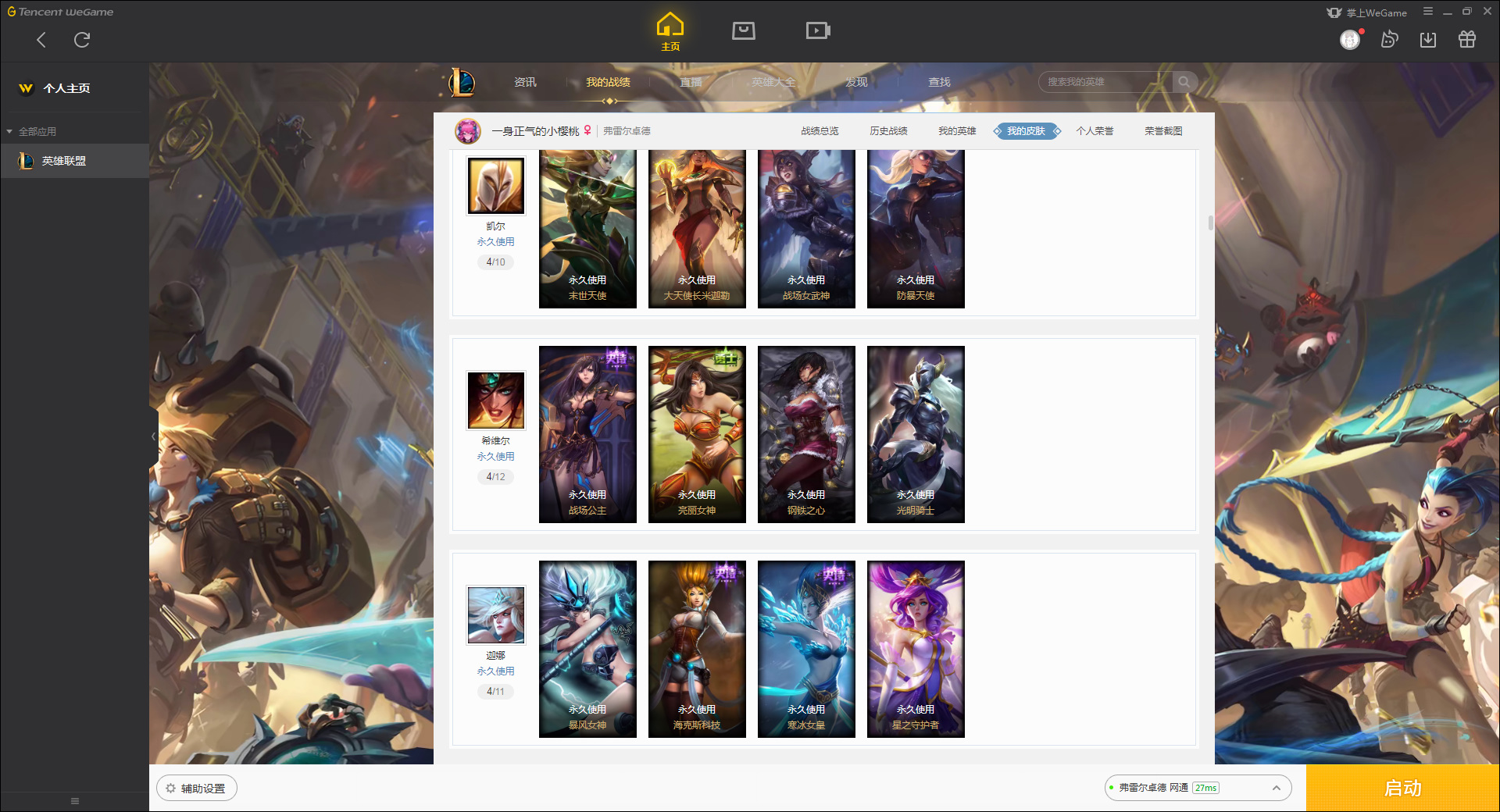Select 英雄联盟 in the sidebar
This screenshot has height=812, width=1500.
[x=74, y=161]
